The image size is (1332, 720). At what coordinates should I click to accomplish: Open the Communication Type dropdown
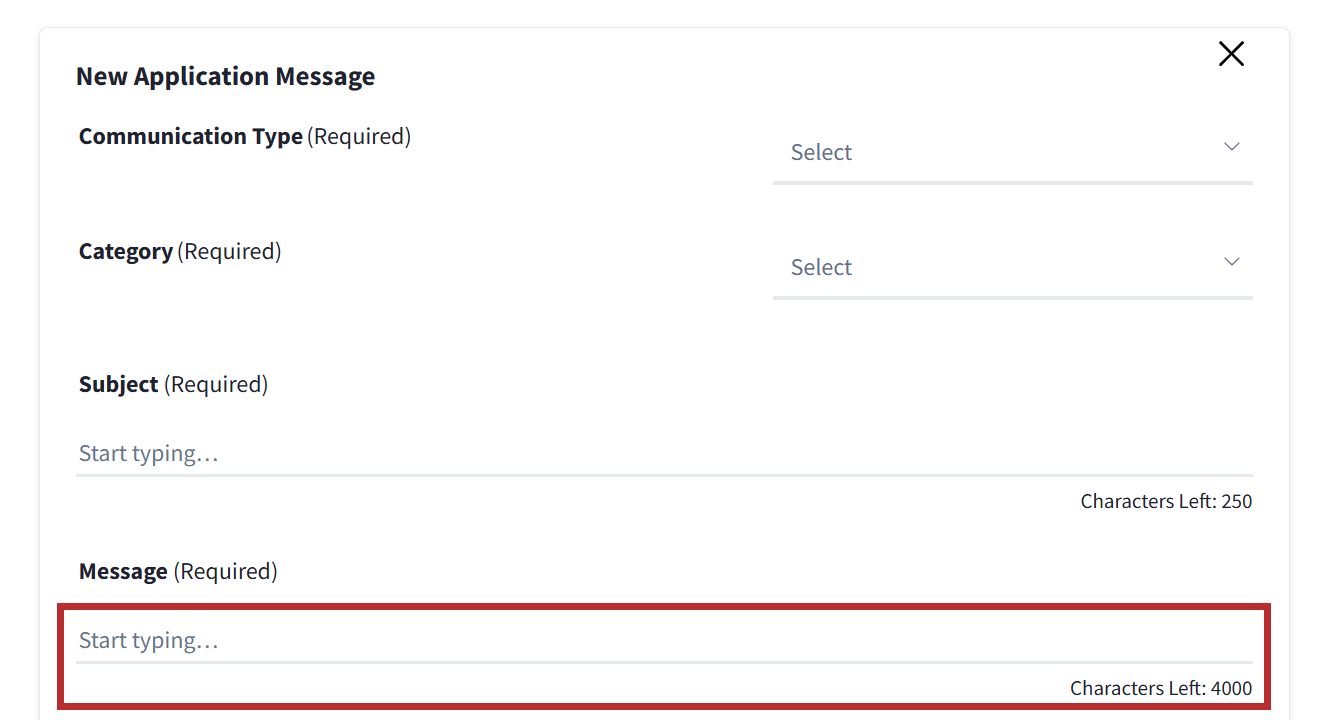point(1011,153)
